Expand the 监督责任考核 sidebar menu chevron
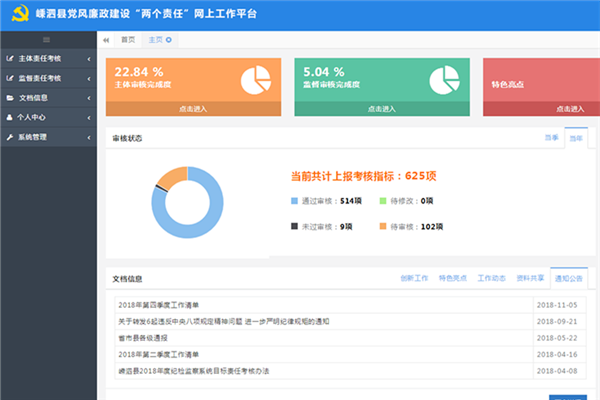This screenshot has width=600, height=400. point(89,79)
